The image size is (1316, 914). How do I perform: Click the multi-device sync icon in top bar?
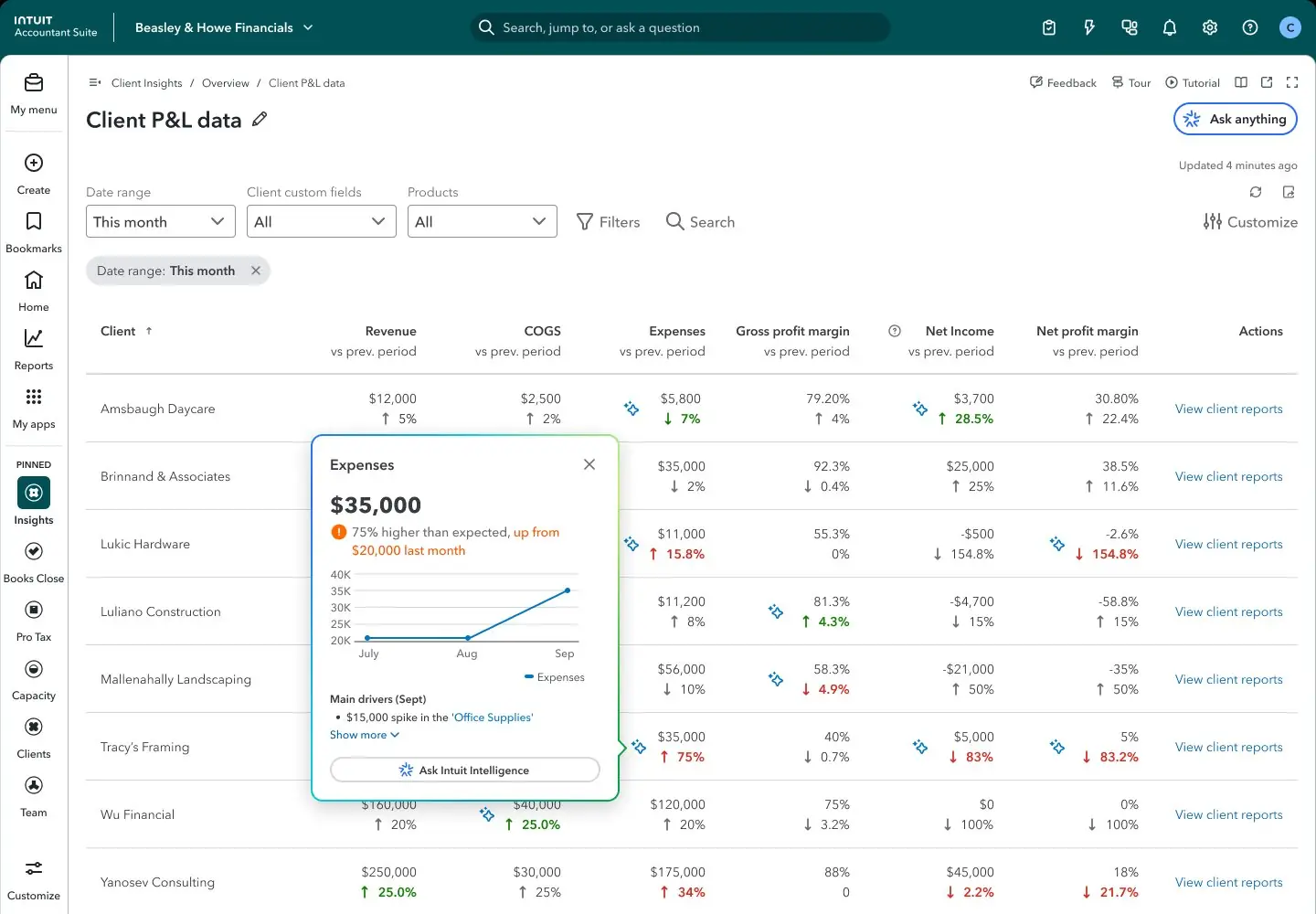coord(1130,27)
